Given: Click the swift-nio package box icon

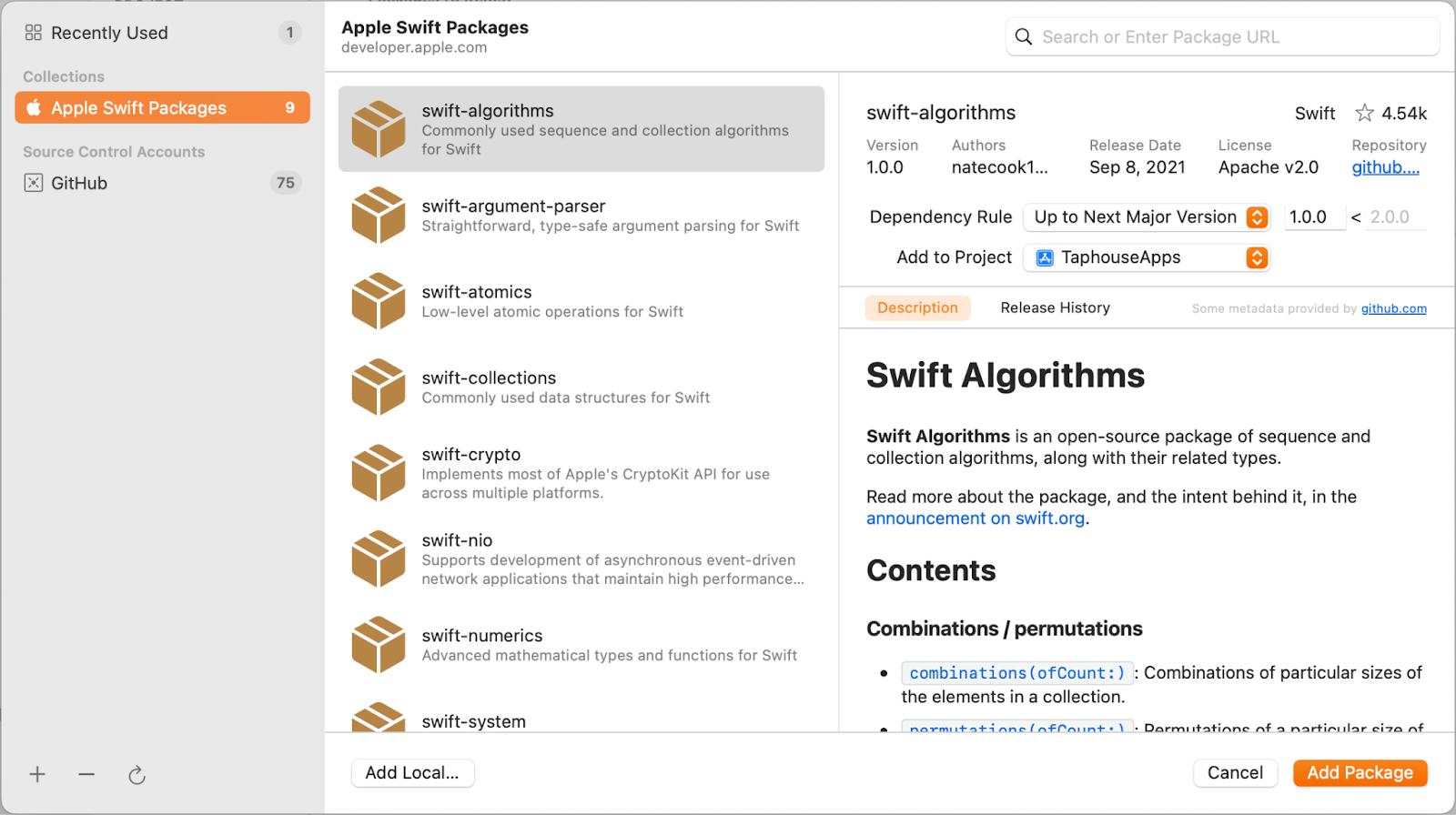Looking at the screenshot, I should [379, 558].
